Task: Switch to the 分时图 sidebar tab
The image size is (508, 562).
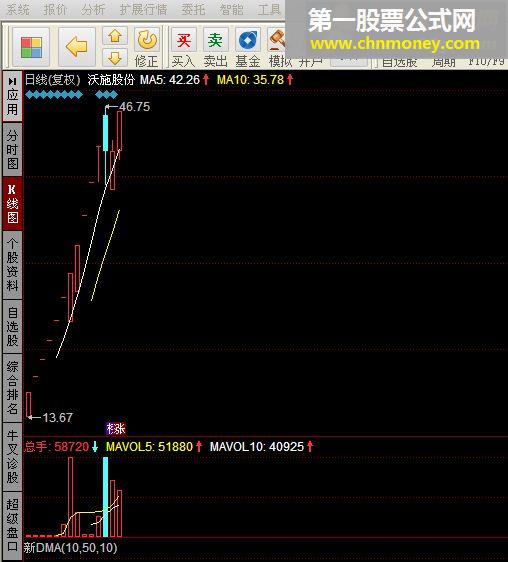Action: (x=13, y=149)
